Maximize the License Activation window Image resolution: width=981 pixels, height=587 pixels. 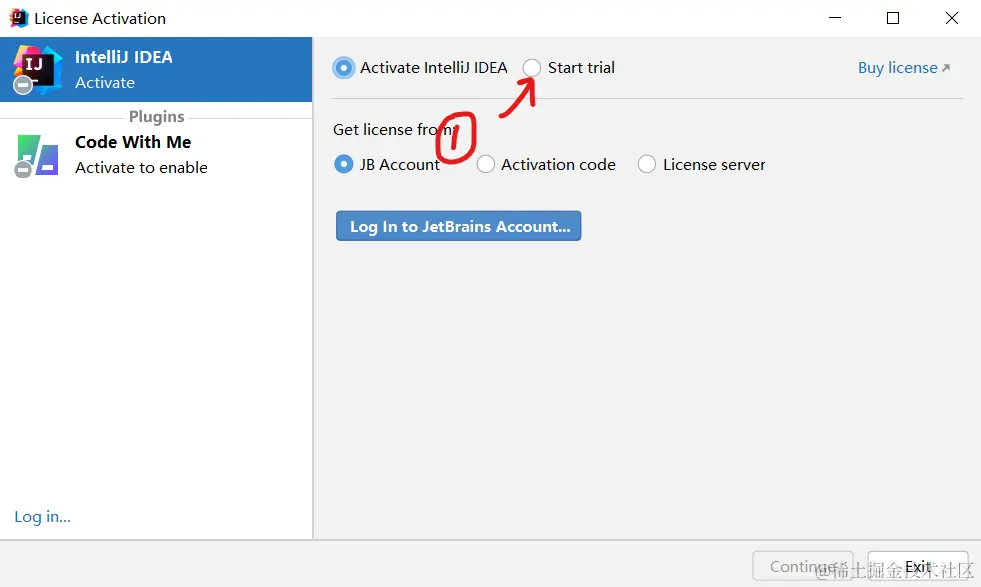tap(893, 18)
